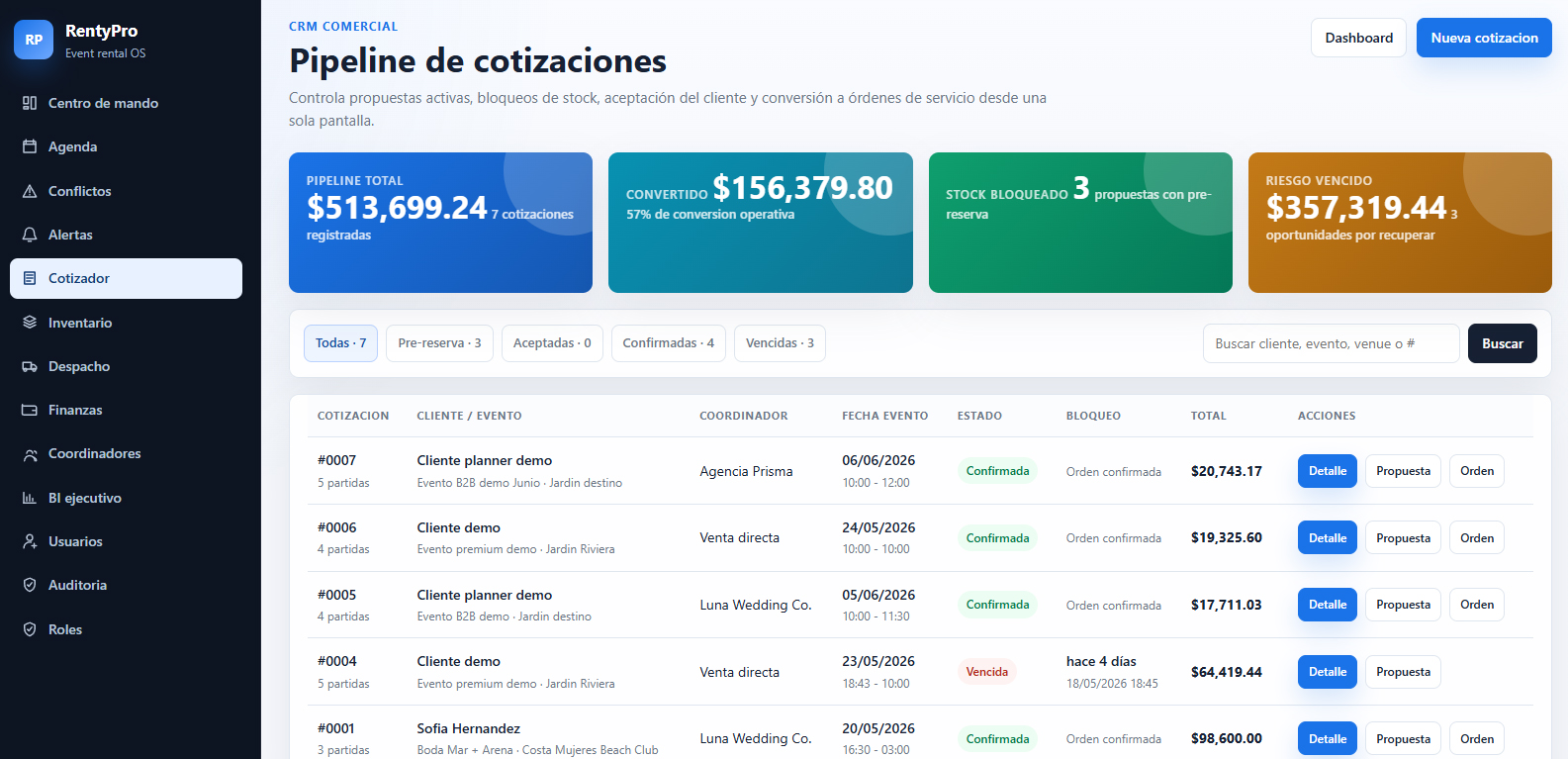Image resolution: width=1568 pixels, height=759 pixels.
Task: Select the Auditoria sidebar entry
Action: point(126,585)
